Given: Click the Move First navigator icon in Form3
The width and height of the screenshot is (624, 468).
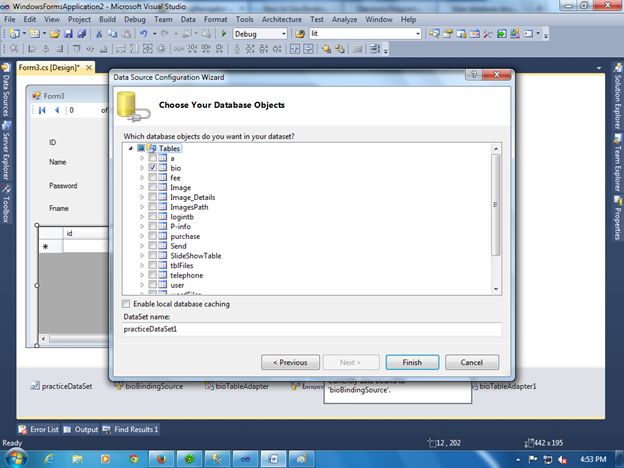Looking at the screenshot, I should (42, 110).
